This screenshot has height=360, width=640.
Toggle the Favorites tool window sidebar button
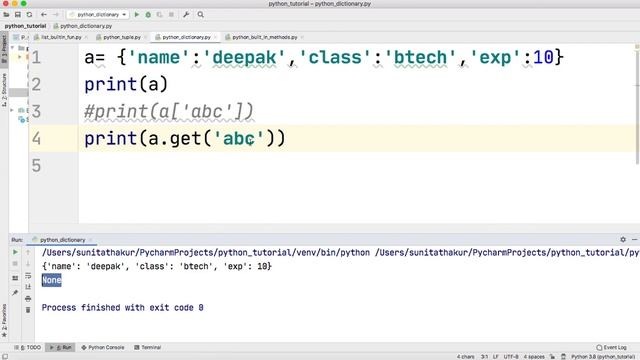pyautogui.click(x=4, y=321)
